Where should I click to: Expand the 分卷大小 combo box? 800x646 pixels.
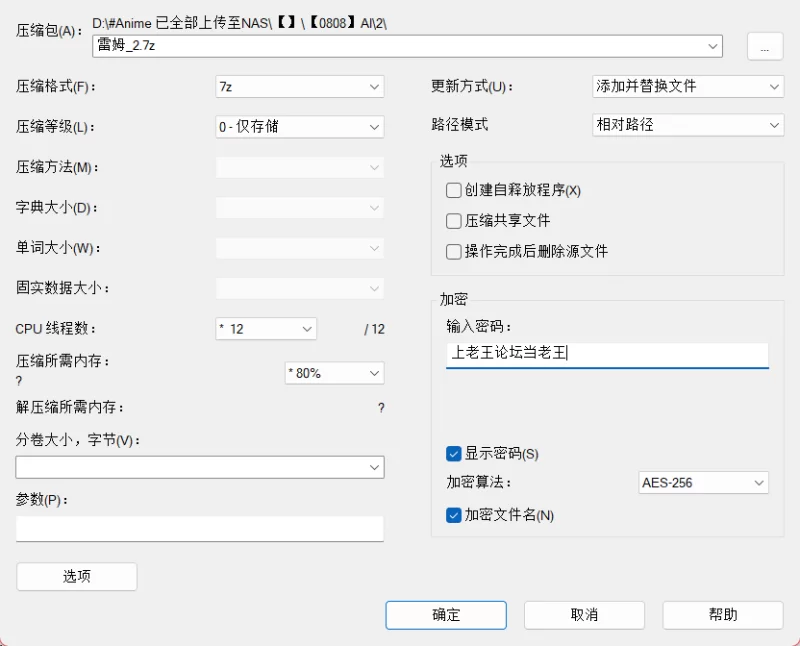[x=200, y=467]
